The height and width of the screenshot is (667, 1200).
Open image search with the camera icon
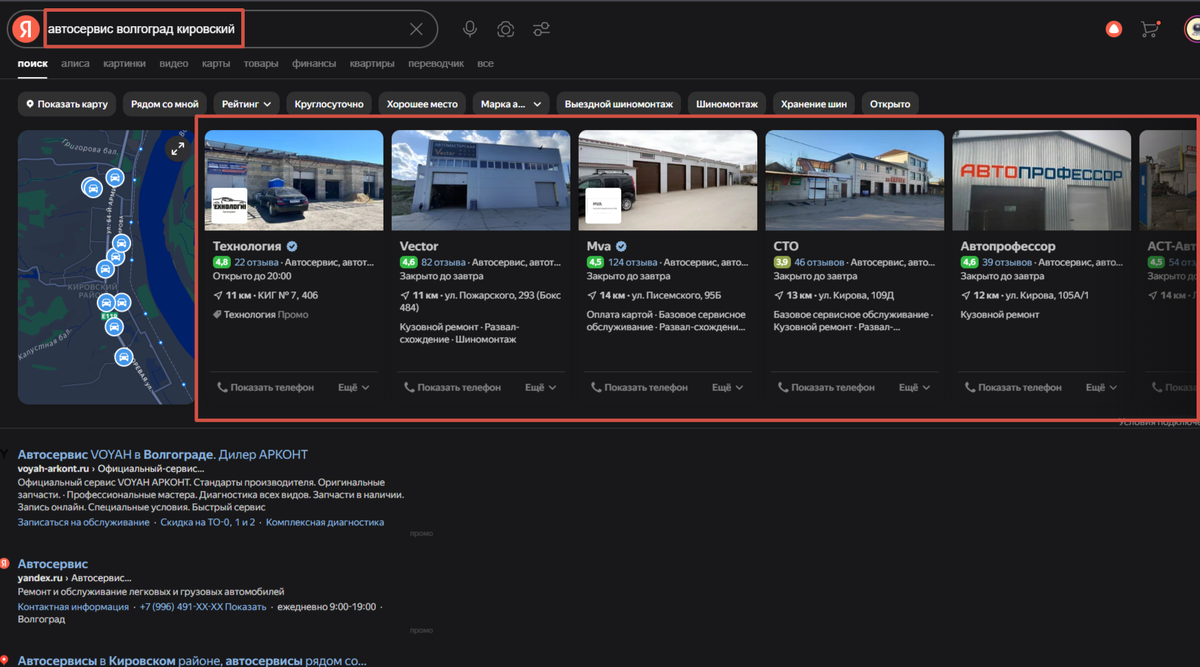(x=506, y=30)
